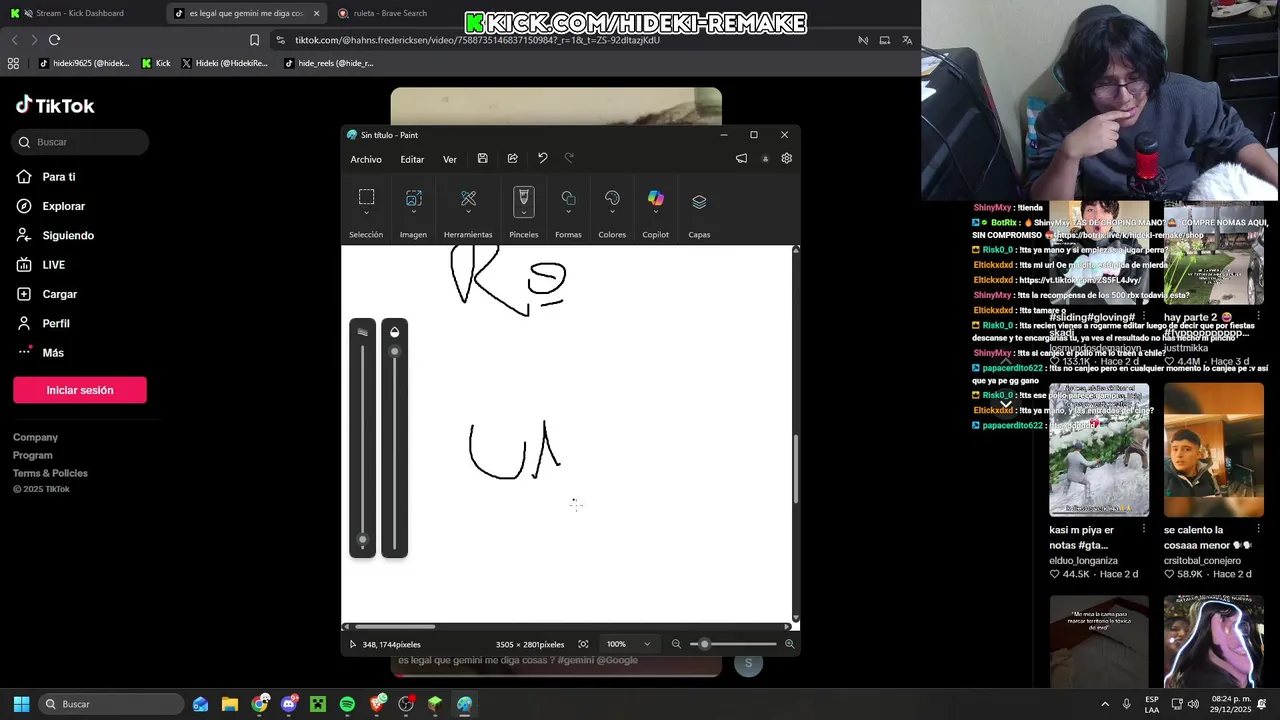Open the 'se calento la cosaaa menor' video thumbnail
Viewport: 1280px width, 720px height.
click(x=1213, y=450)
